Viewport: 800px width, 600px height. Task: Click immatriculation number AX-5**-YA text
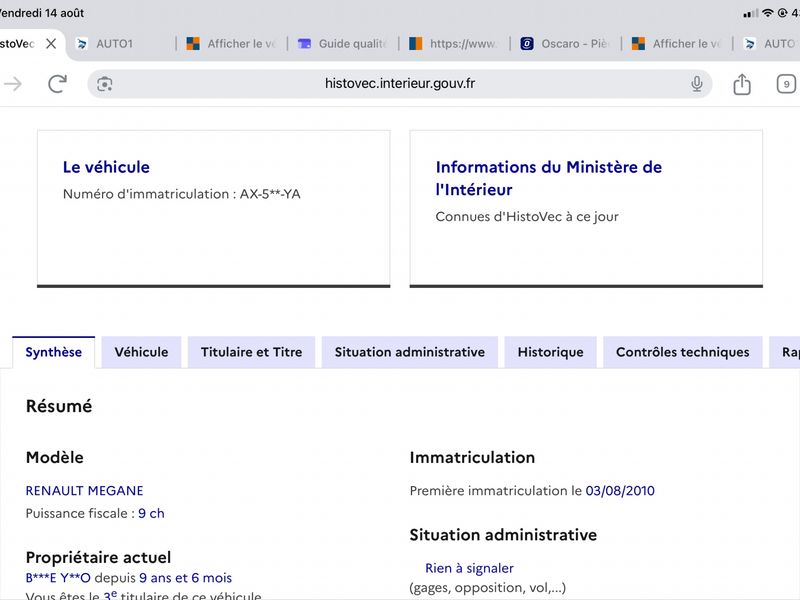coord(270,194)
